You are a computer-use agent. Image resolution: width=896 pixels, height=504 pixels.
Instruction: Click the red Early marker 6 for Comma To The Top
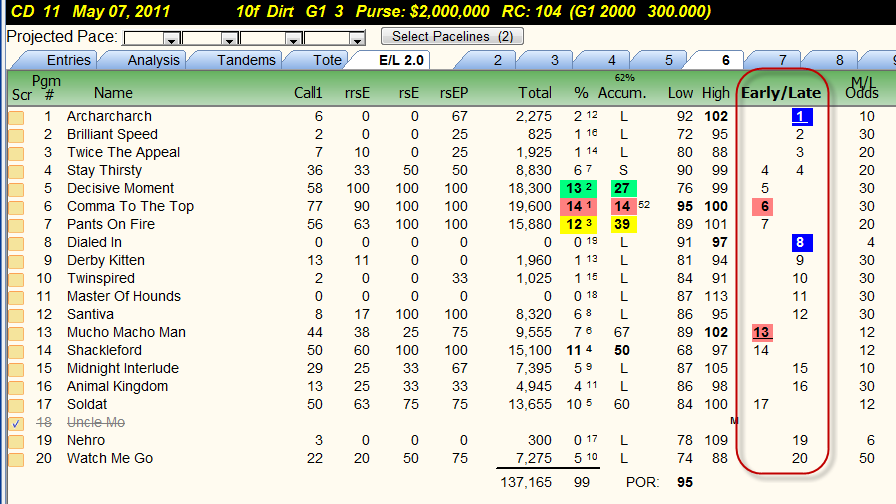tap(763, 206)
